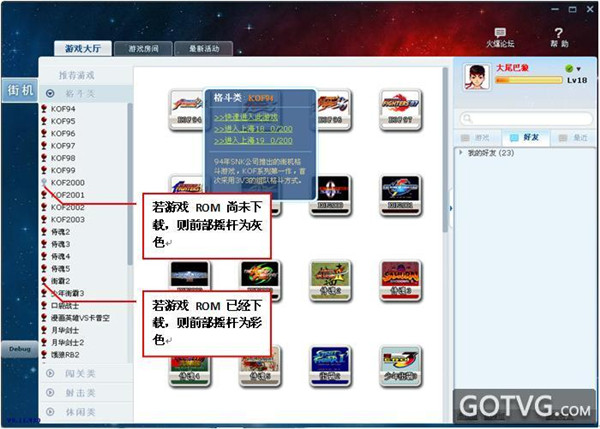The image size is (600, 429).
Task: Select 饿狼RB2 in the game list
Action: [x=65, y=354]
